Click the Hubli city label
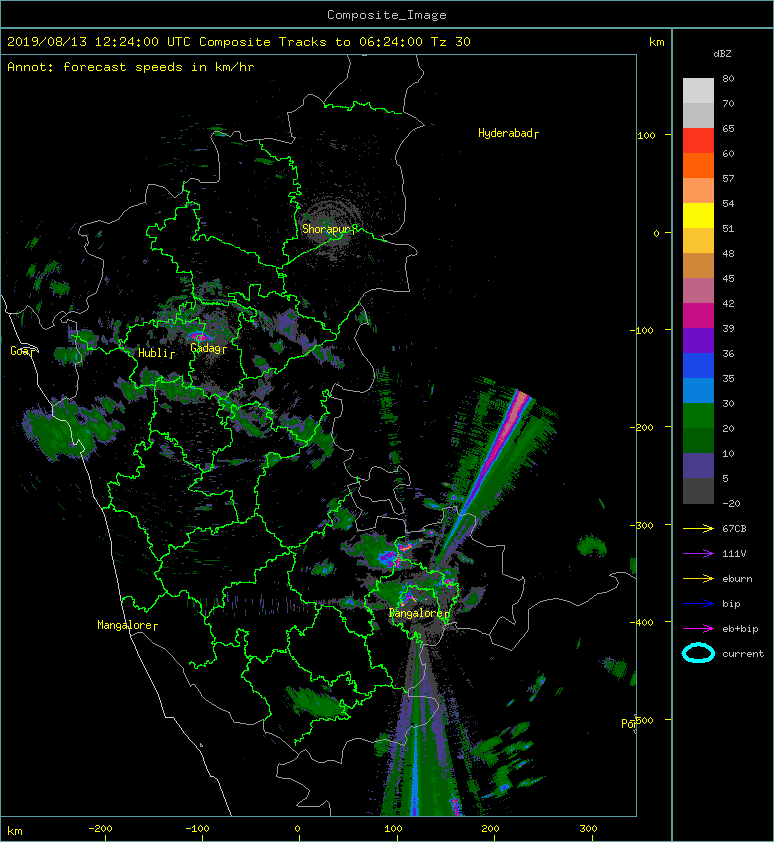 tap(154, 353)
